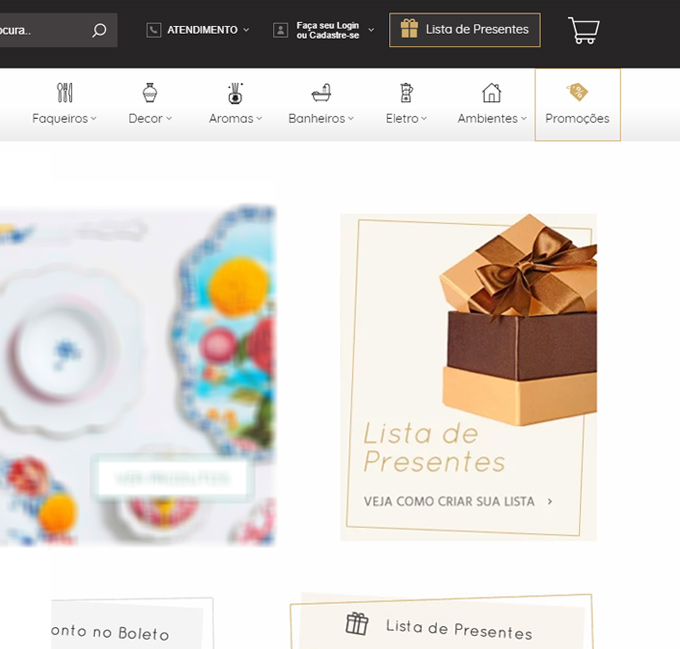Click into the search input field
Screen dimensions: 680x649
coord(44,30)
